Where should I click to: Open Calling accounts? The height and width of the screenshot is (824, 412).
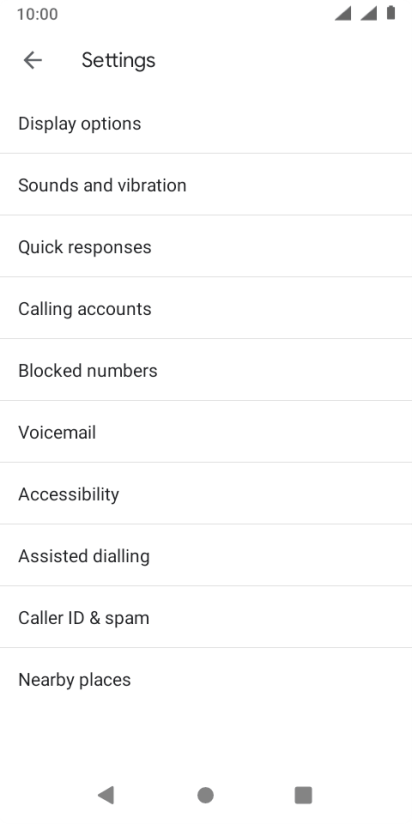point(206,308)
